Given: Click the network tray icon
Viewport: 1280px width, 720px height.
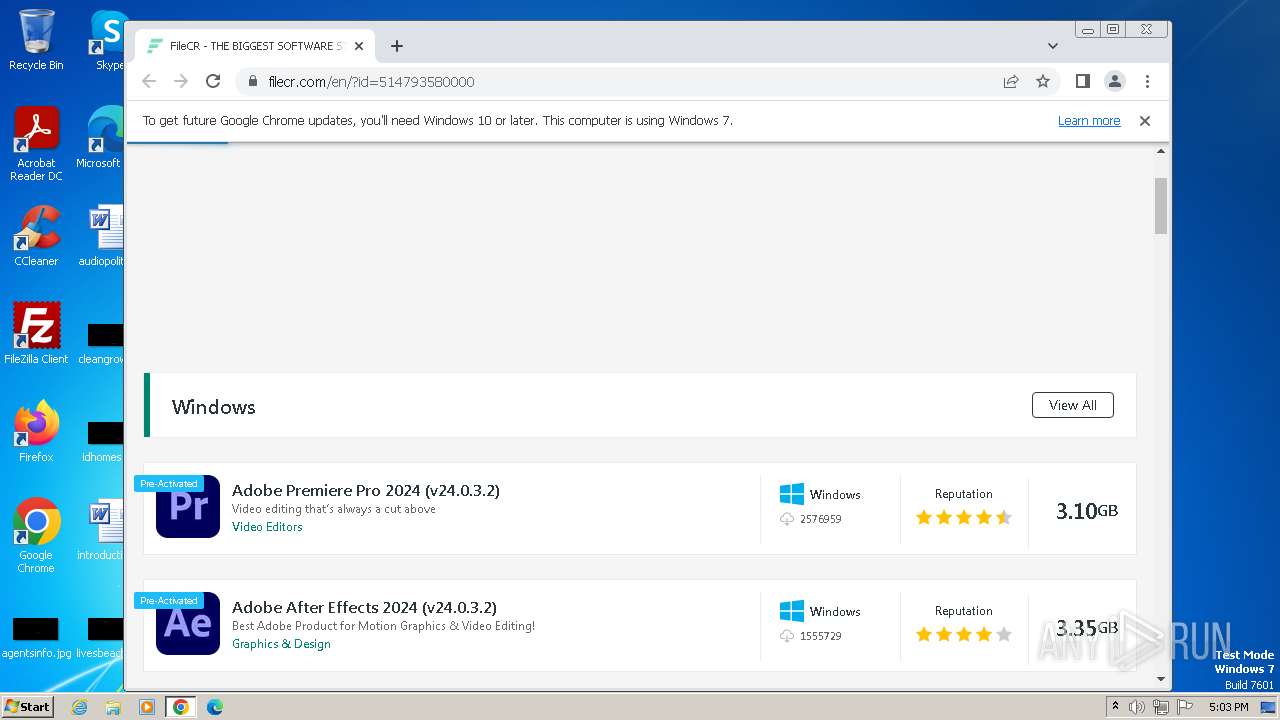Looking at the screenshot, I should click(x=1161, y=707).
